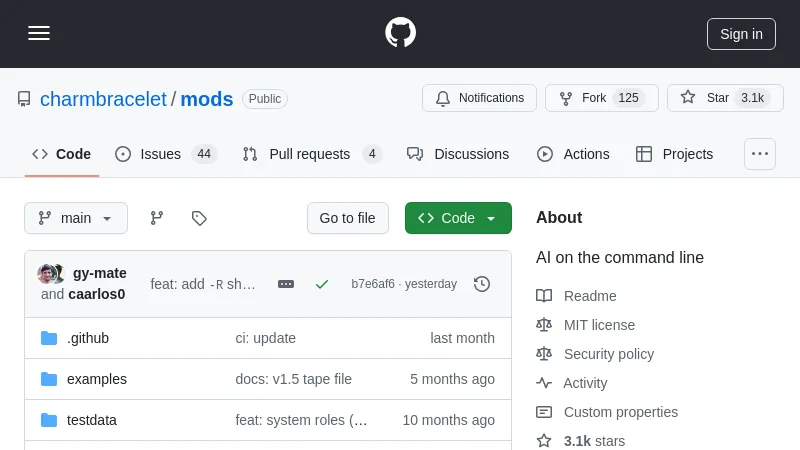Image resolution: width=800 pixels, height=450 pixels.
Task: View commit history clock icon
Action: [482, 284]
